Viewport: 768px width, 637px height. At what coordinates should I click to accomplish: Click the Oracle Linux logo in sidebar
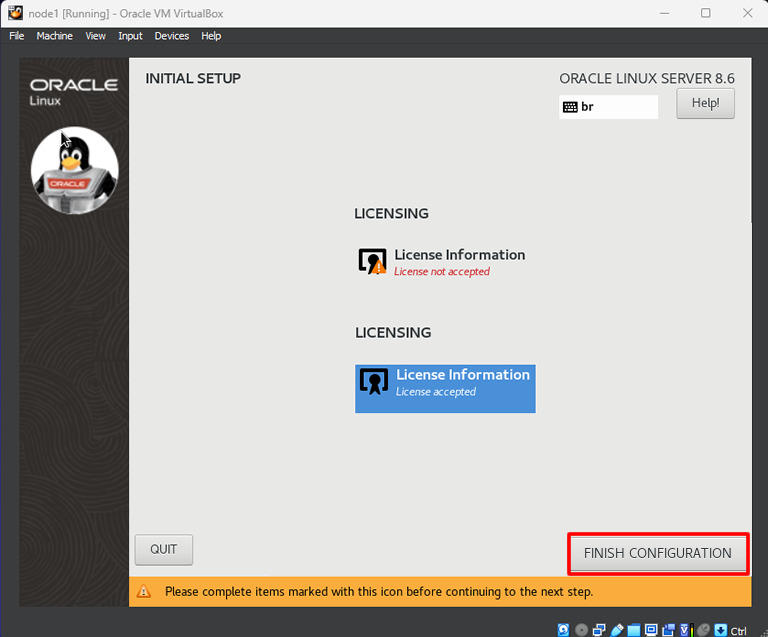73,92
